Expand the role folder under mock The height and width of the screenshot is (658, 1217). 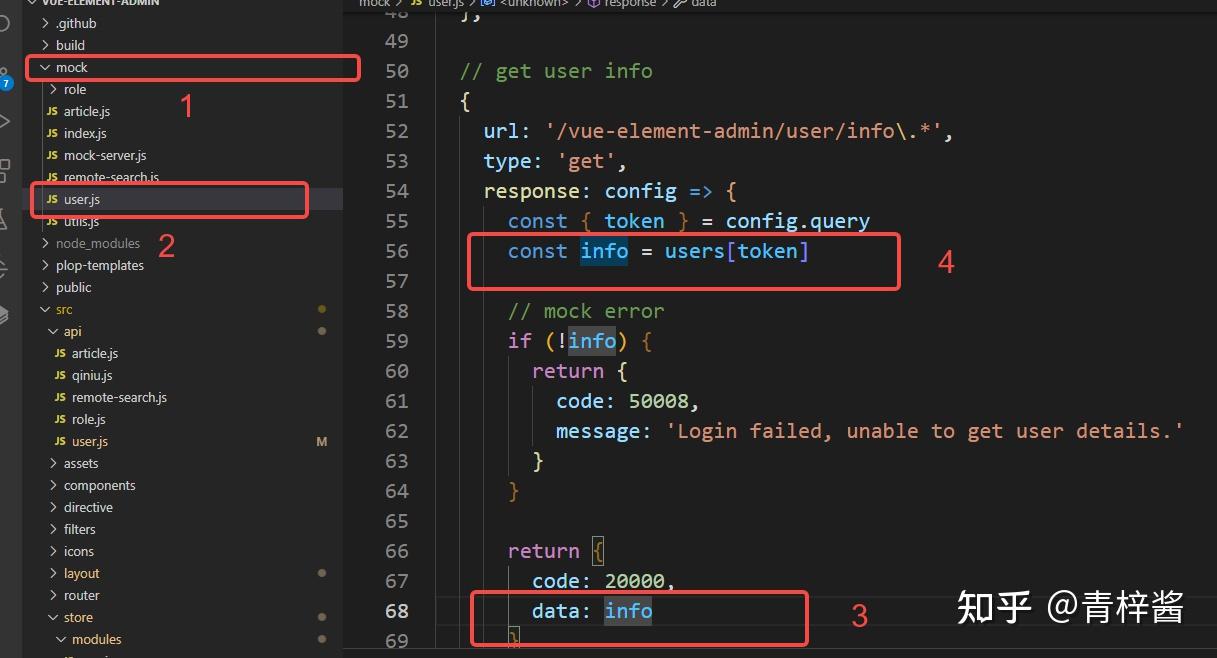pos(75,89)
